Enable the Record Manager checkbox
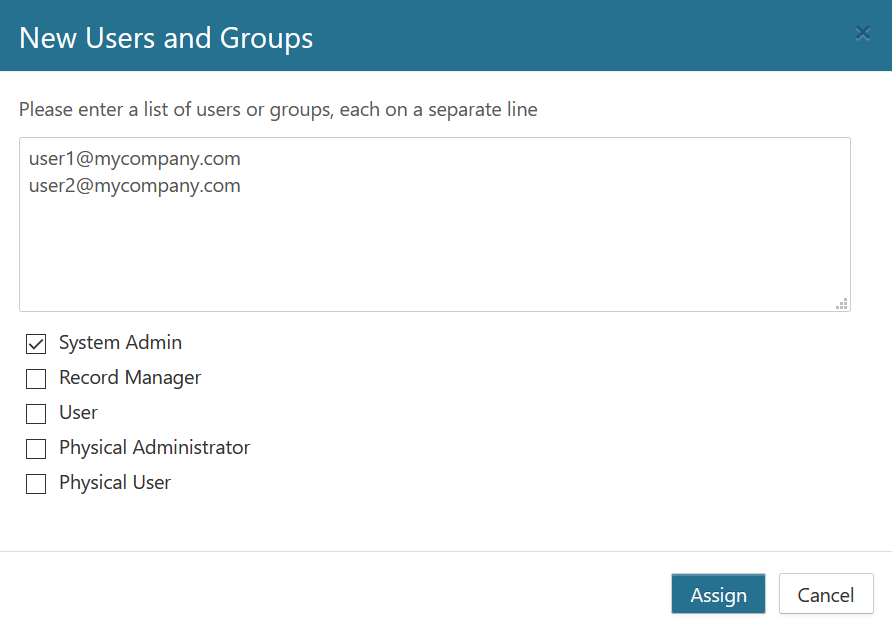The height and width of the screenshot is (633, 892). click(x=36, y=379)
